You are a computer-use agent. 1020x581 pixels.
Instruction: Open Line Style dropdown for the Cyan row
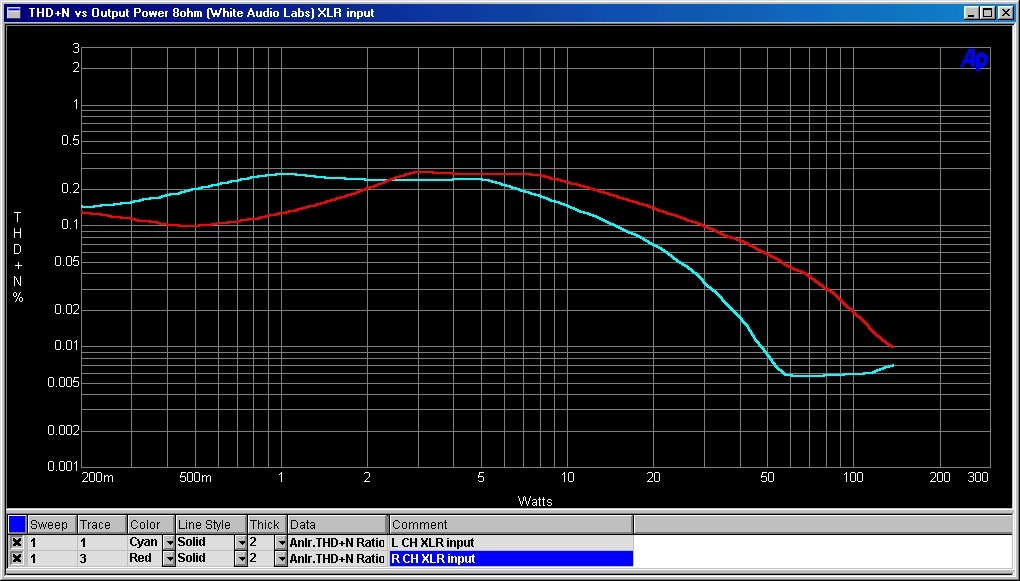tap(241, 543)
